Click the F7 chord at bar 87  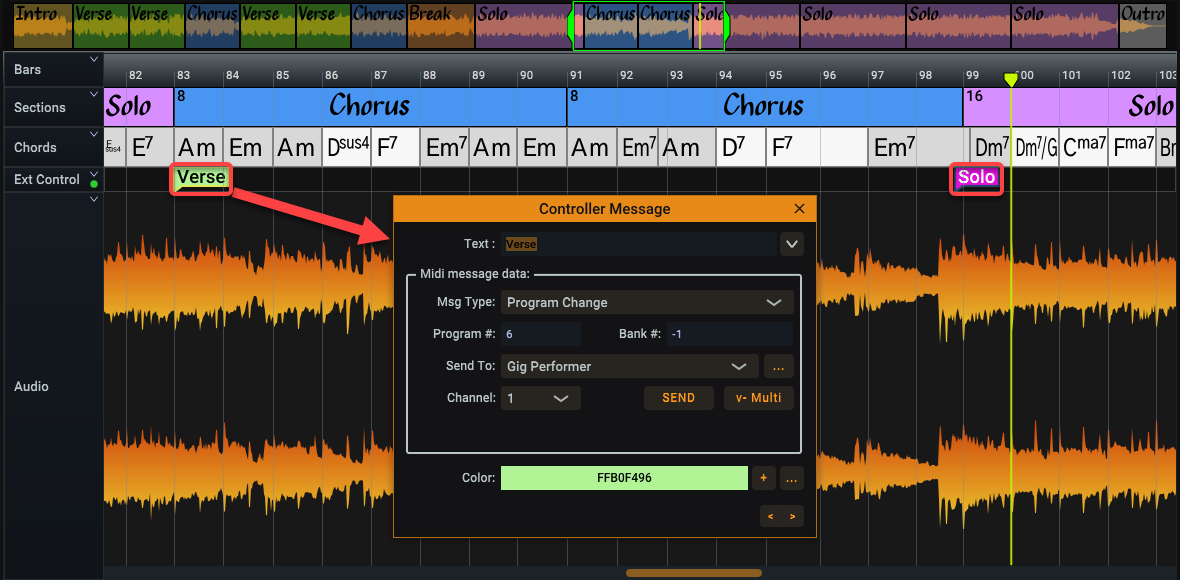coord(397,147)
